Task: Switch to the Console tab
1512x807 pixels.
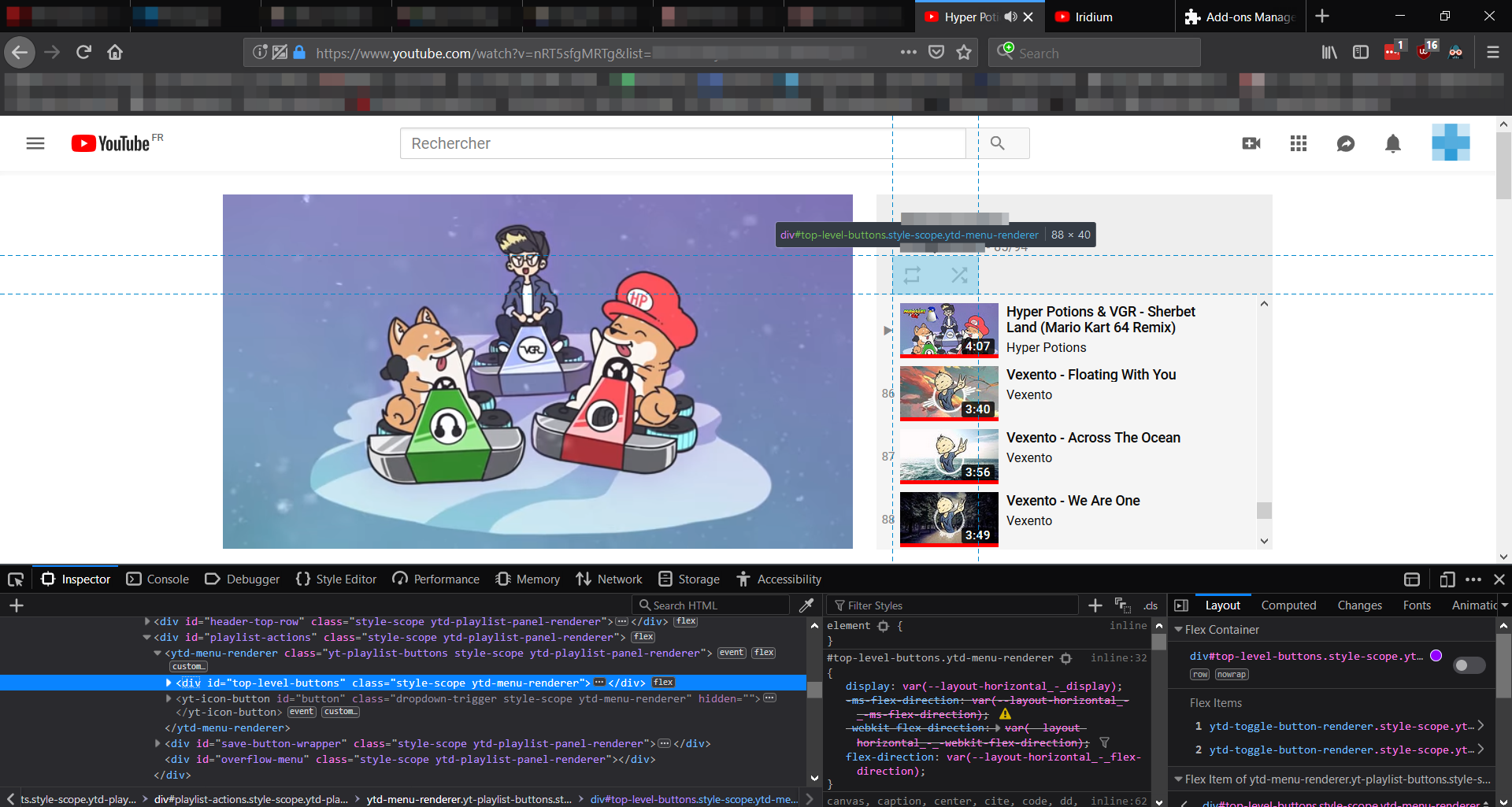Action: pyautogui.click(x=157, y=579)
